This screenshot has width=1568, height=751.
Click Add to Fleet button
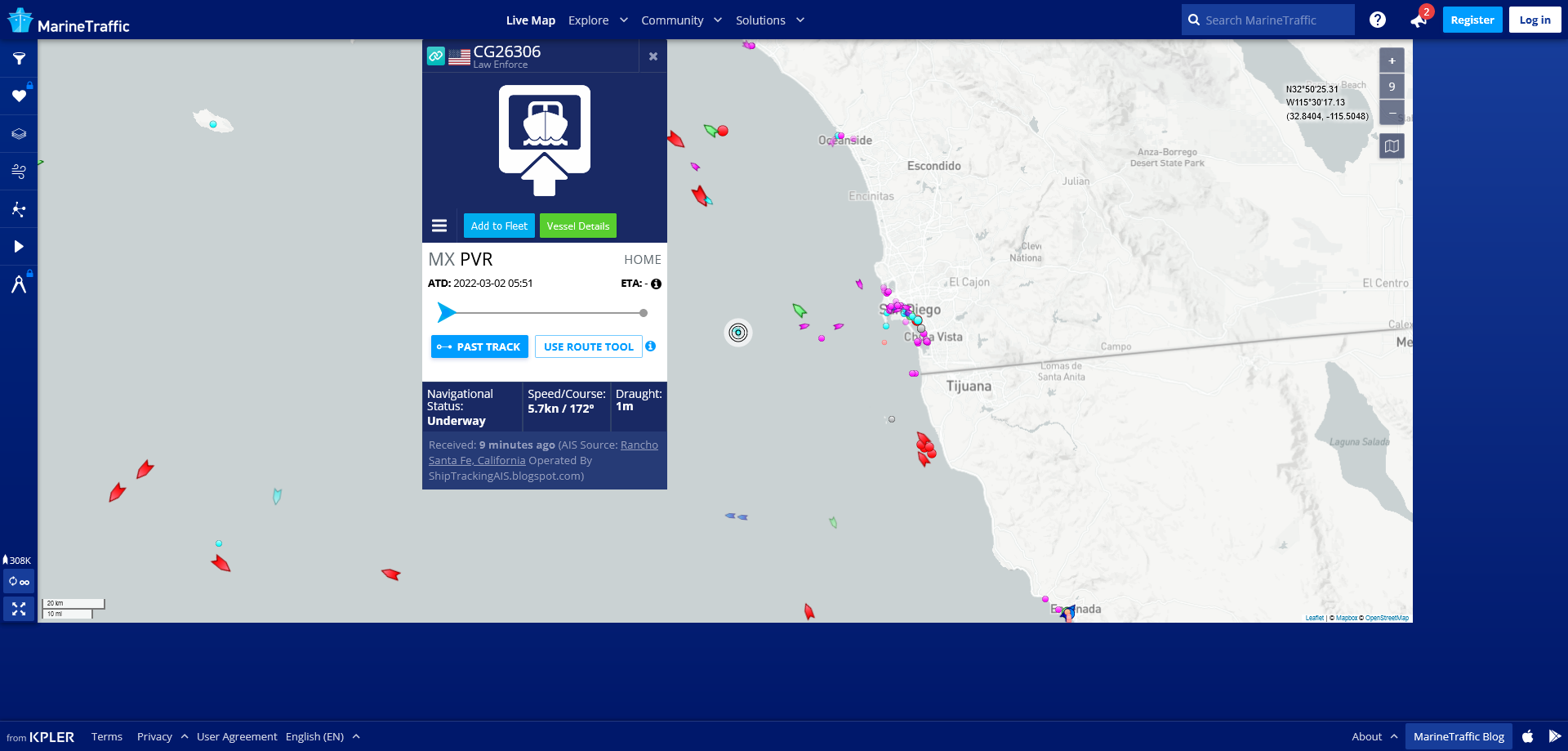499,226
